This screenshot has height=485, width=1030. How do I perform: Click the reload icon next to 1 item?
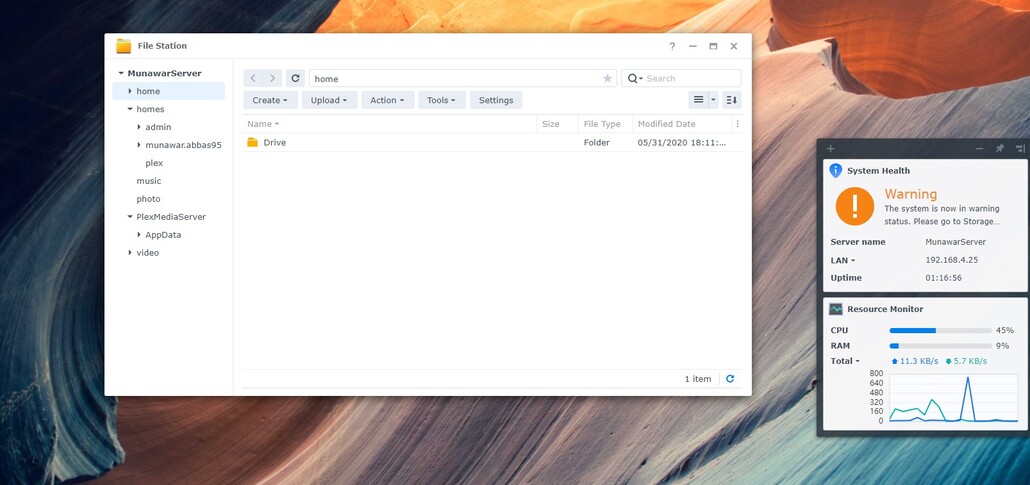(730, 379)
